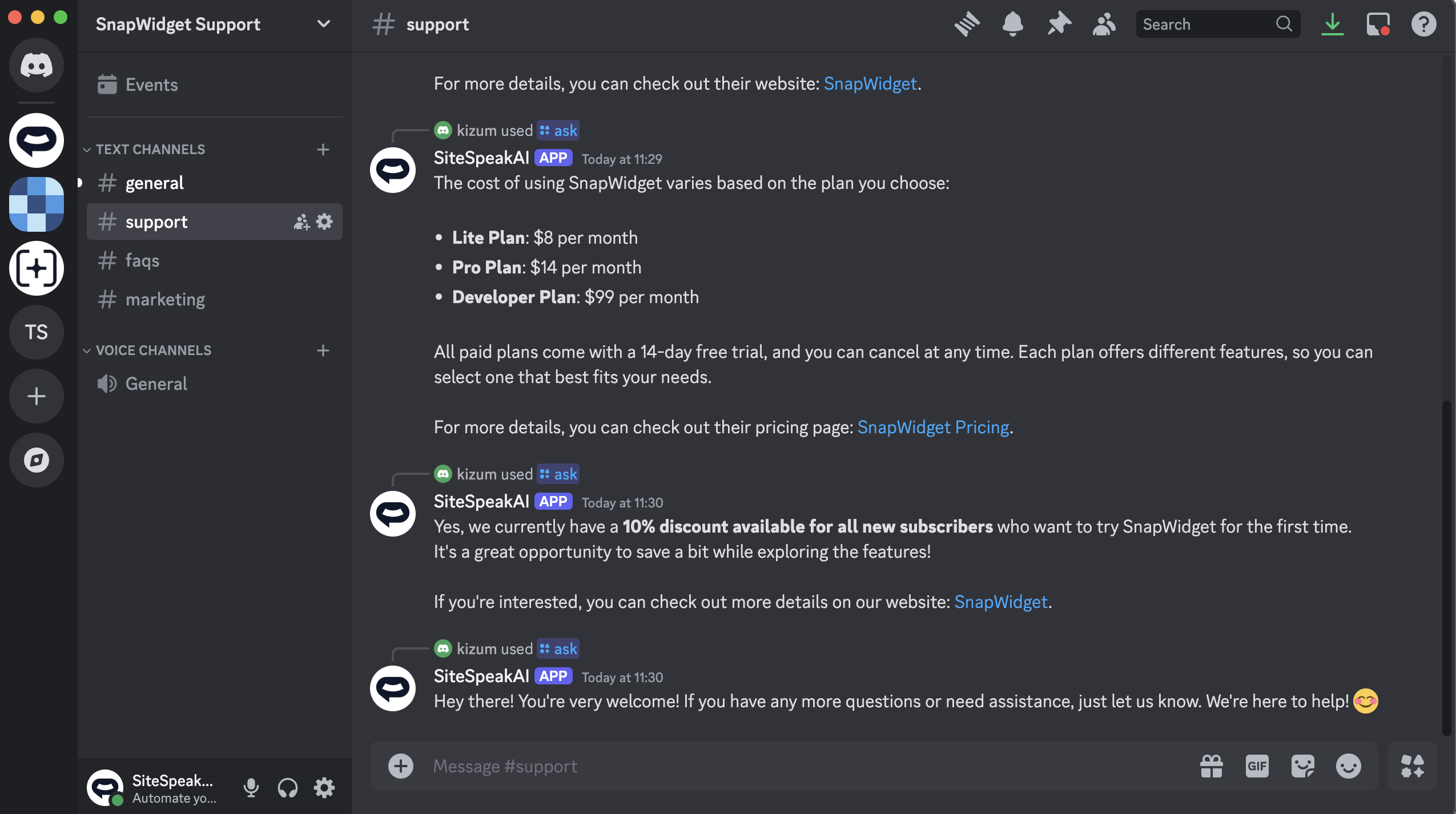The image size is (1456, 814).
Task: Deafen audio with headphones icon
Action: tap(287, 788)
